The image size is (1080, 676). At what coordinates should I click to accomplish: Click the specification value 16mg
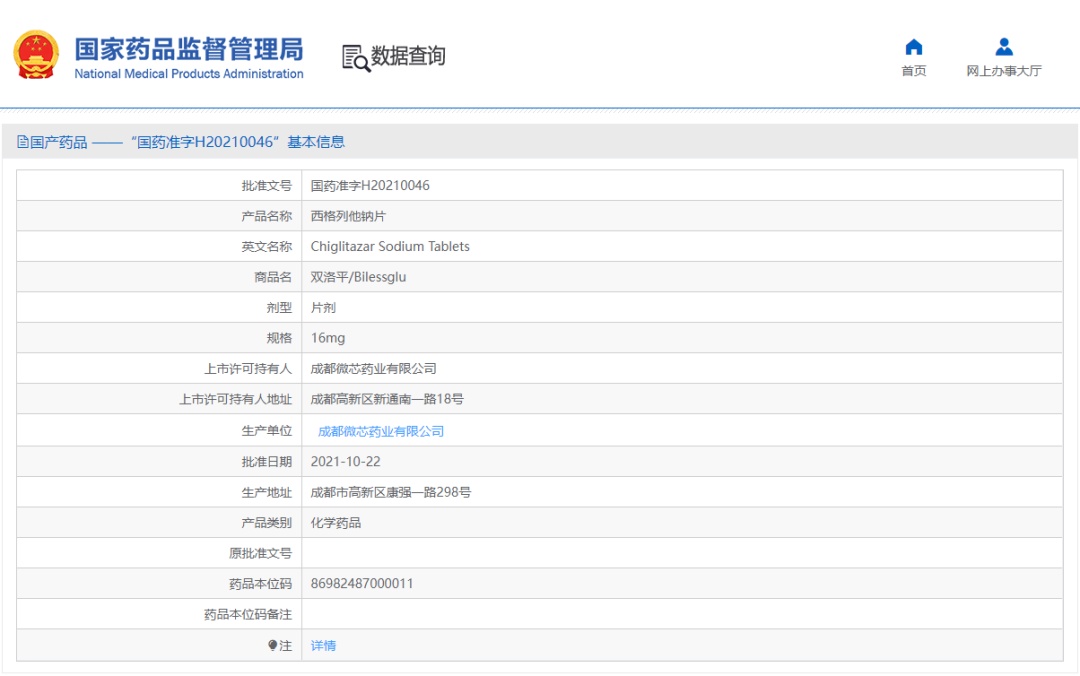tap(327, 338)
